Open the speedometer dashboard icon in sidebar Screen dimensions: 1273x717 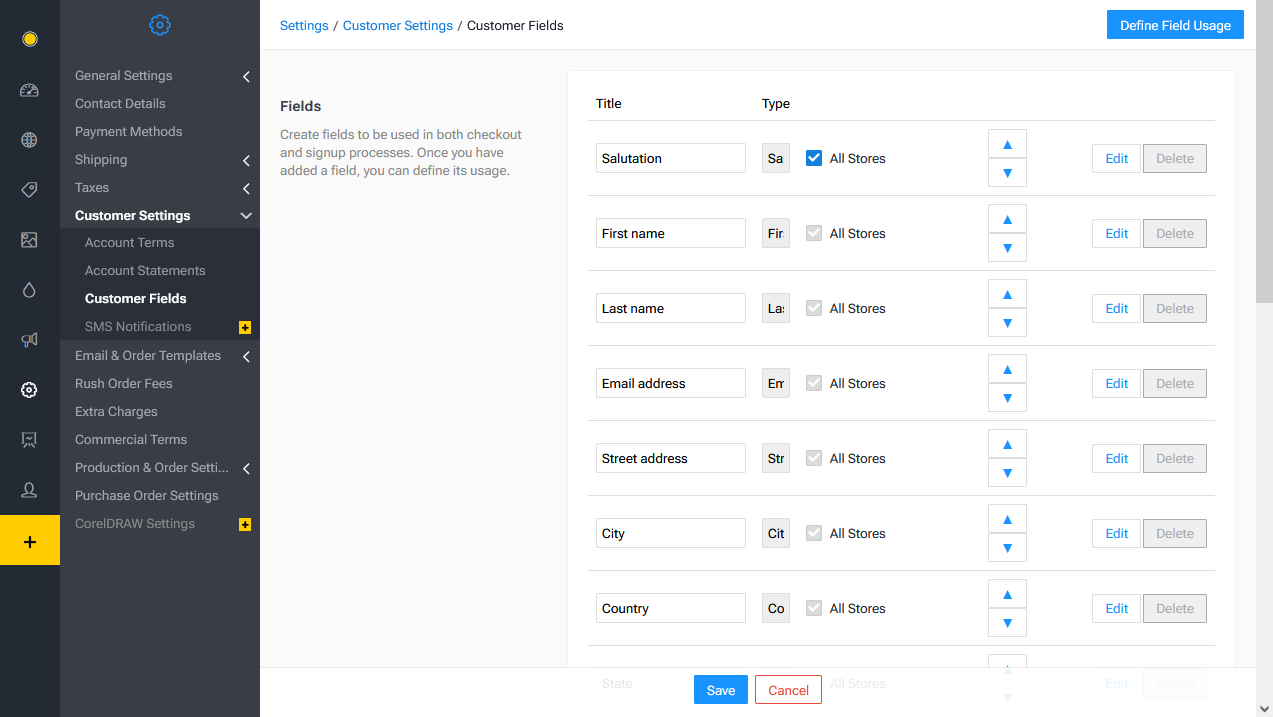(29, 89)
